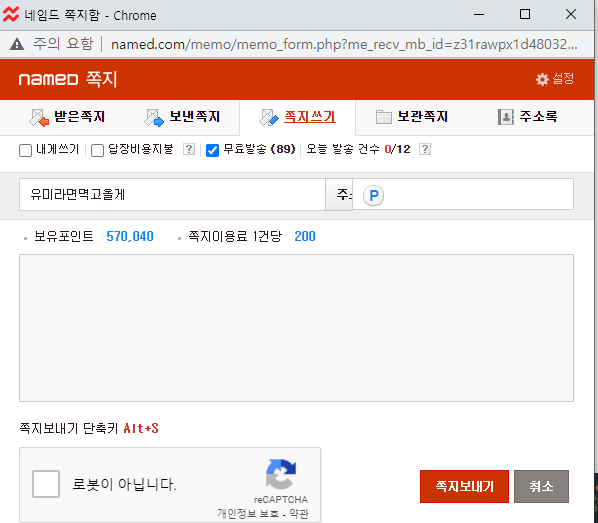Click the 쪽지보내기 send button

point(464,486)
